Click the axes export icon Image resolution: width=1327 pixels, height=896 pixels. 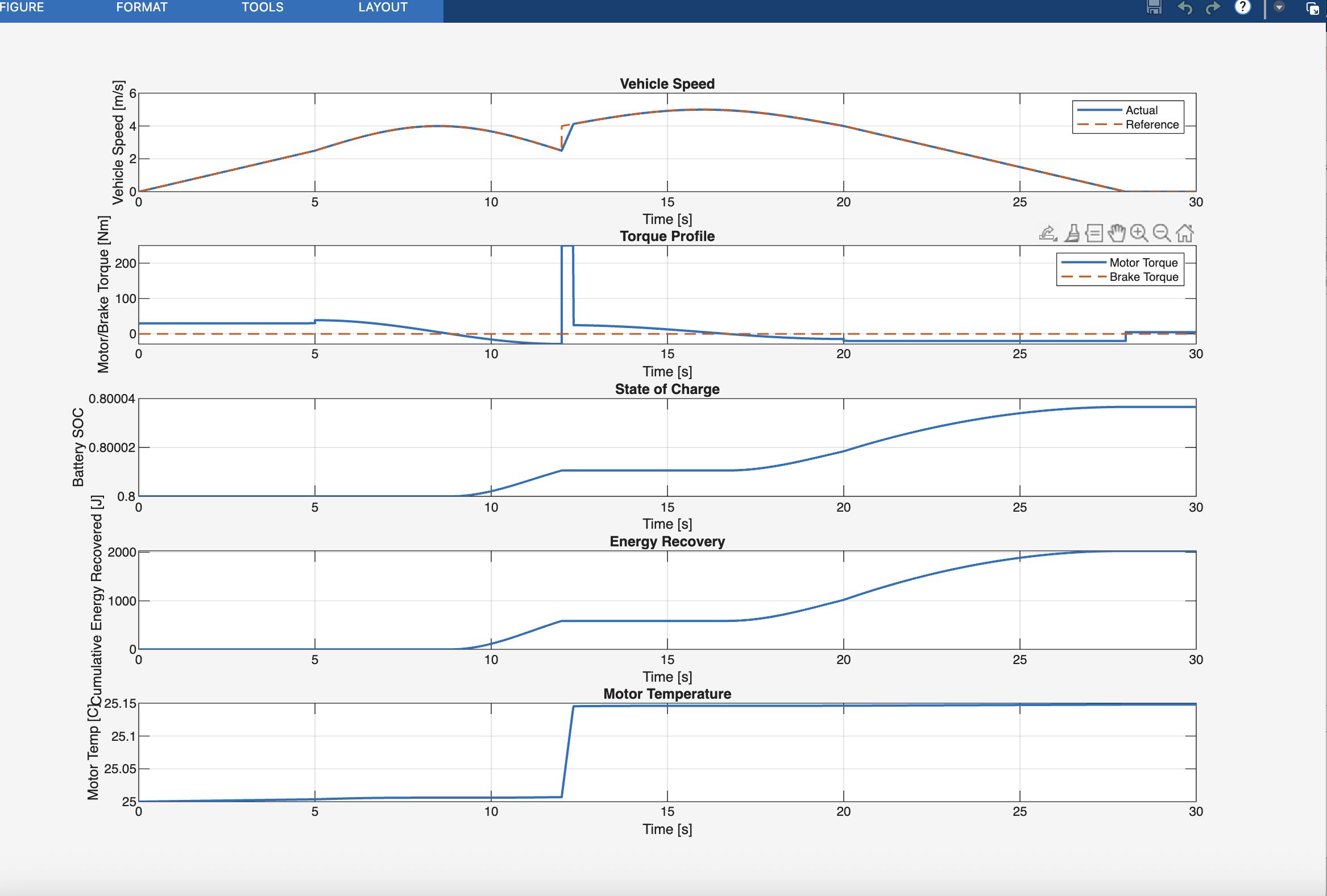click(1048, 233)
